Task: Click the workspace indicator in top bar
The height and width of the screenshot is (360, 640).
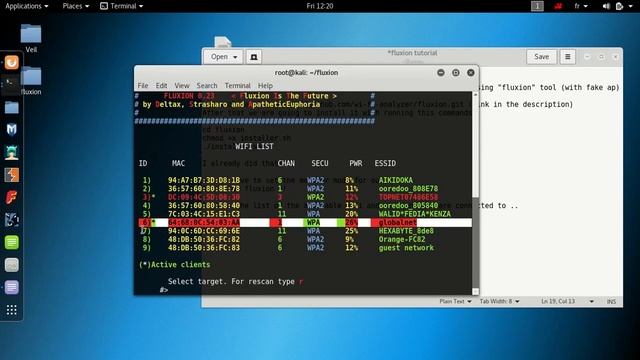Action: click(x=537, y=6)
